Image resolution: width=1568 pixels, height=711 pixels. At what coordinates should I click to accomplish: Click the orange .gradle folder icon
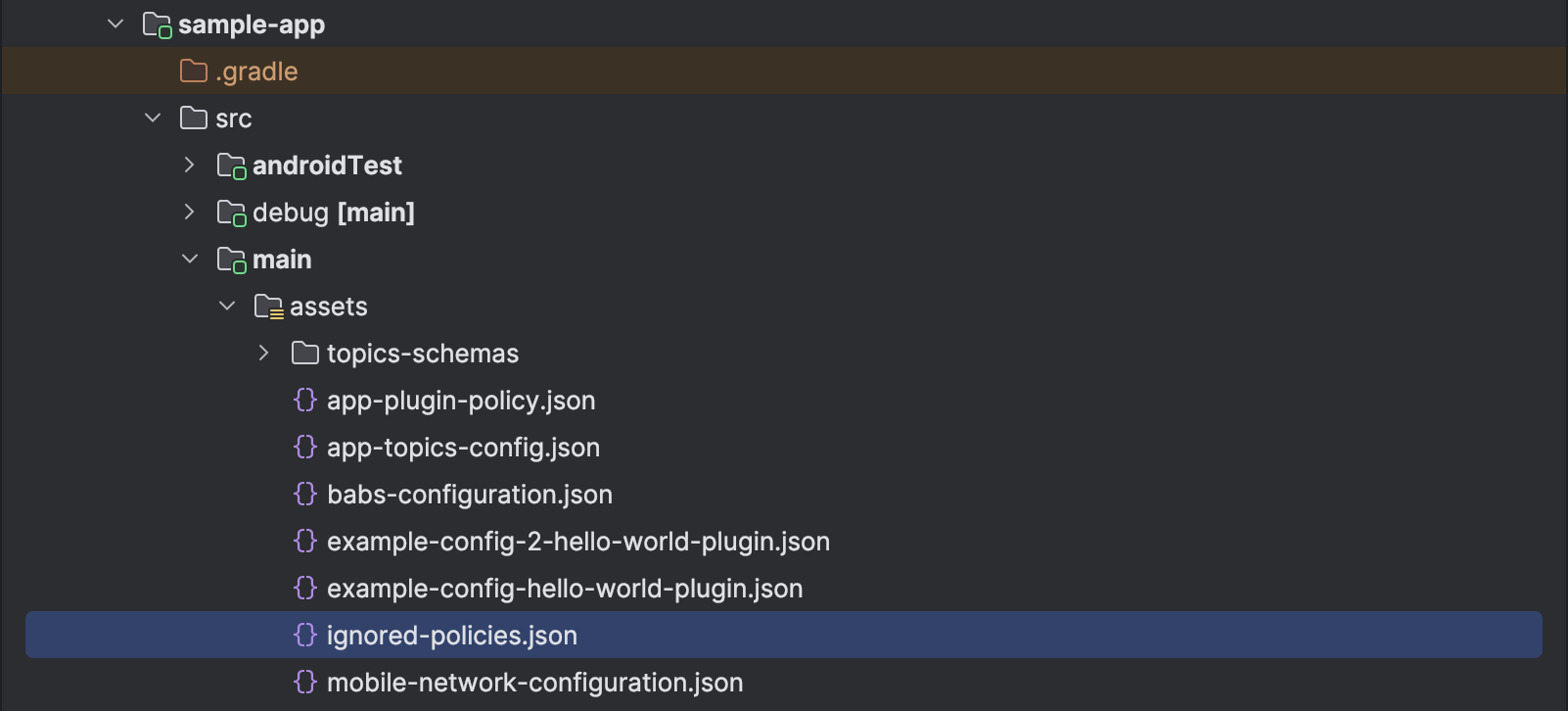[x=194, y=71]
